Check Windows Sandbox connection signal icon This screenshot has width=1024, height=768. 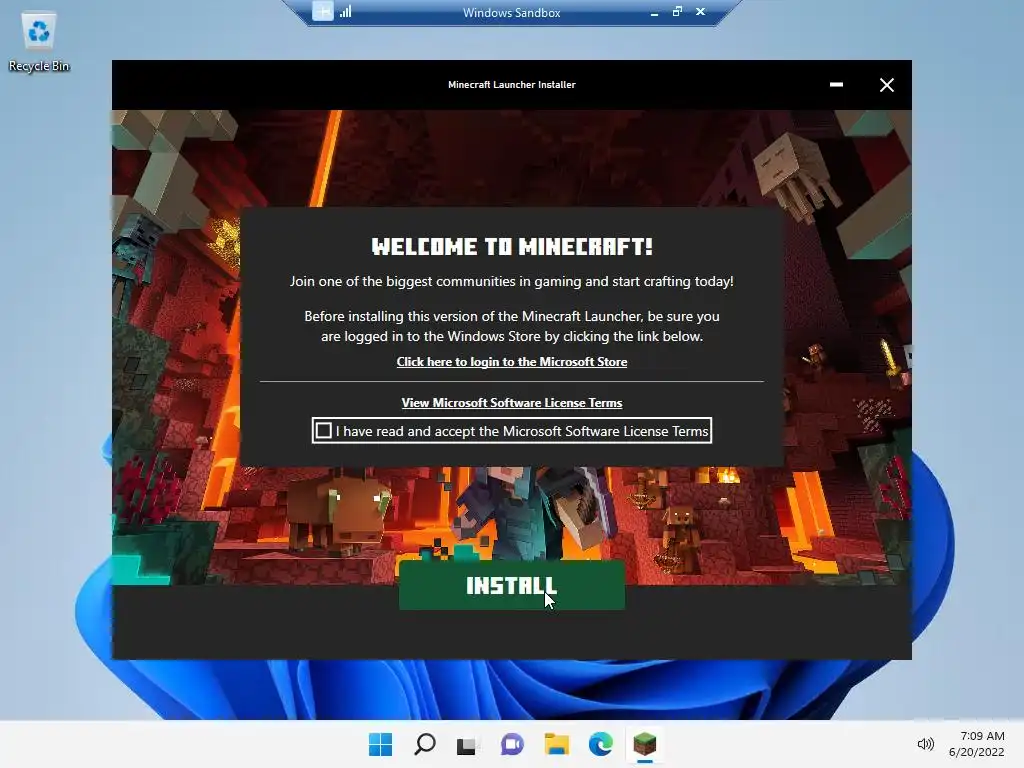(345, 11)
